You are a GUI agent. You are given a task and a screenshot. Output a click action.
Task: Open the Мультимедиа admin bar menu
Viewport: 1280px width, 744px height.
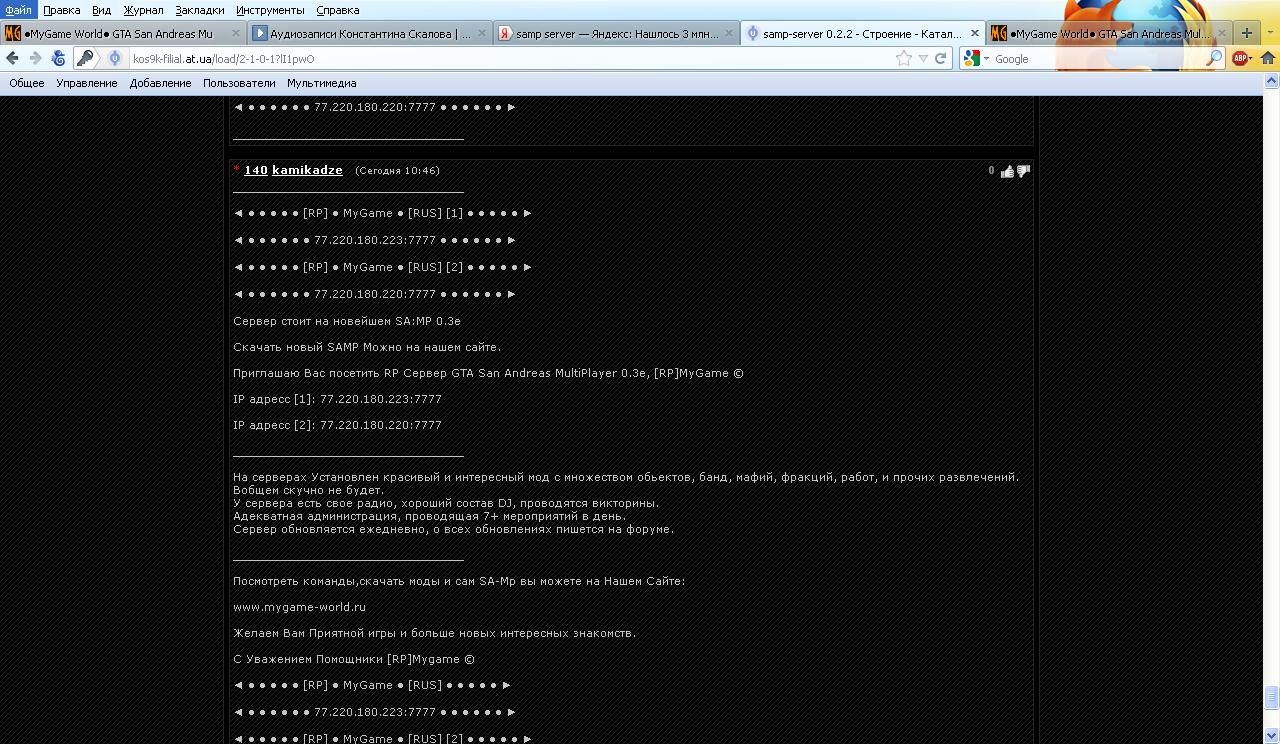[x=321, y=83]
